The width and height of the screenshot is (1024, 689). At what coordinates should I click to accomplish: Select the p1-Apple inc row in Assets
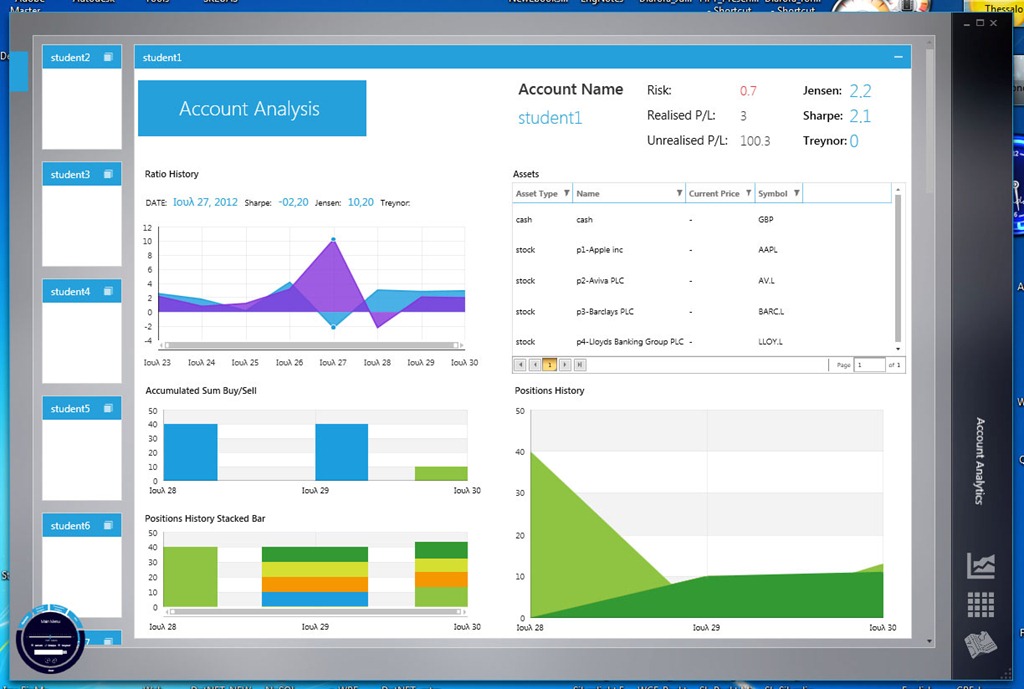702,250
